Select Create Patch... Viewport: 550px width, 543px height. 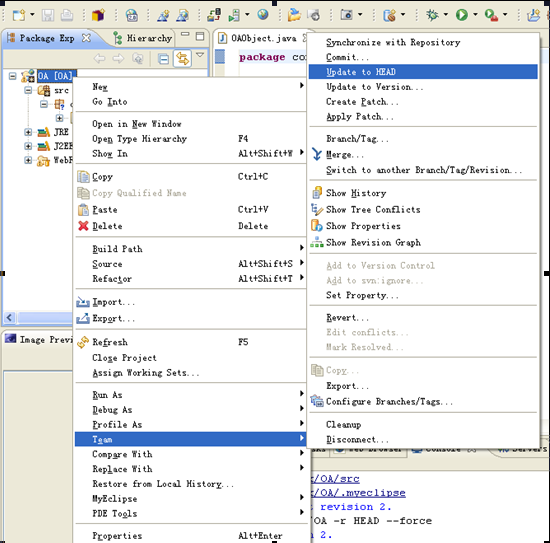pyautogui.click(x=423, y=102)
